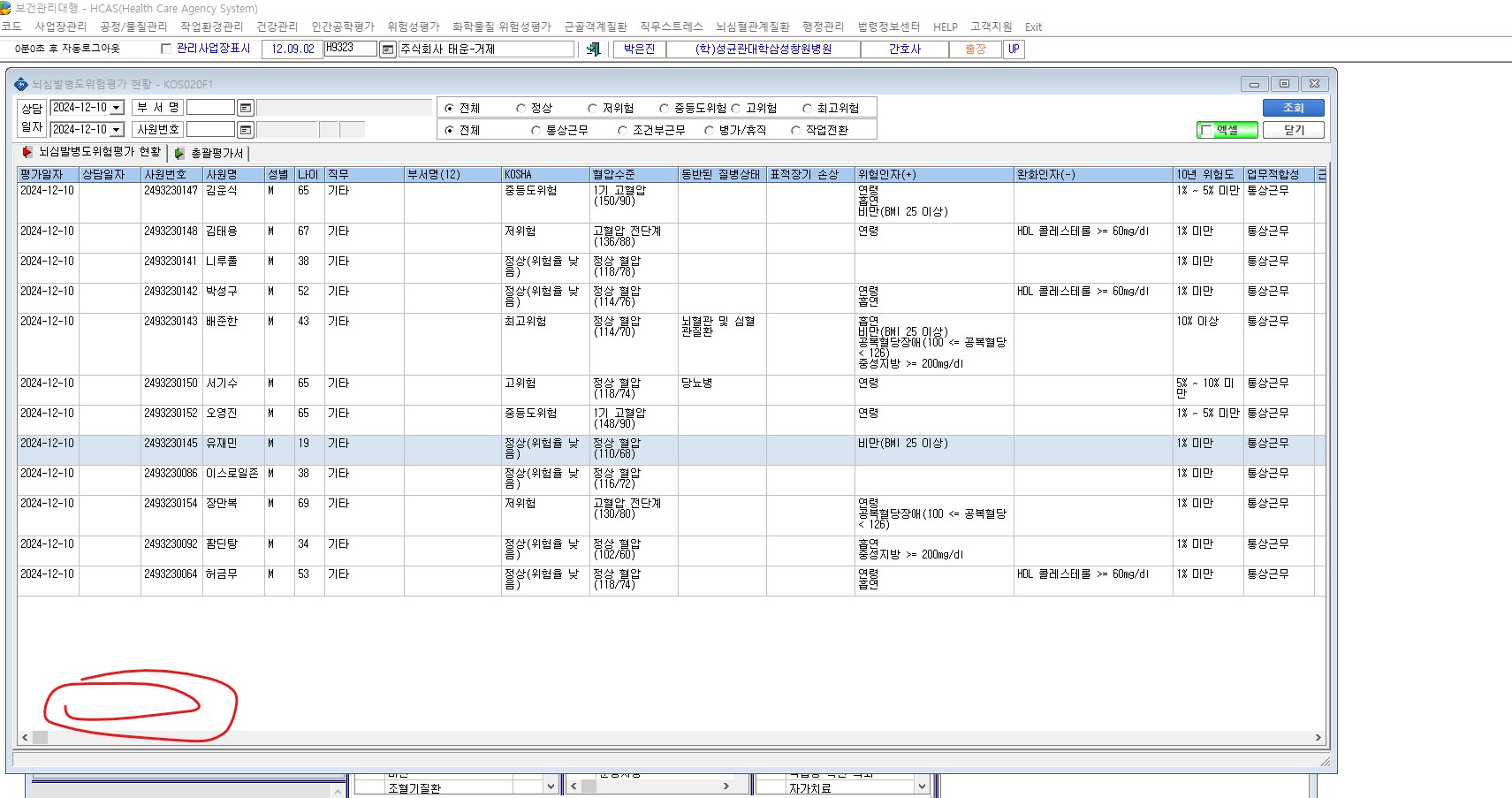Click the blue window title icon

click(21, 84)
